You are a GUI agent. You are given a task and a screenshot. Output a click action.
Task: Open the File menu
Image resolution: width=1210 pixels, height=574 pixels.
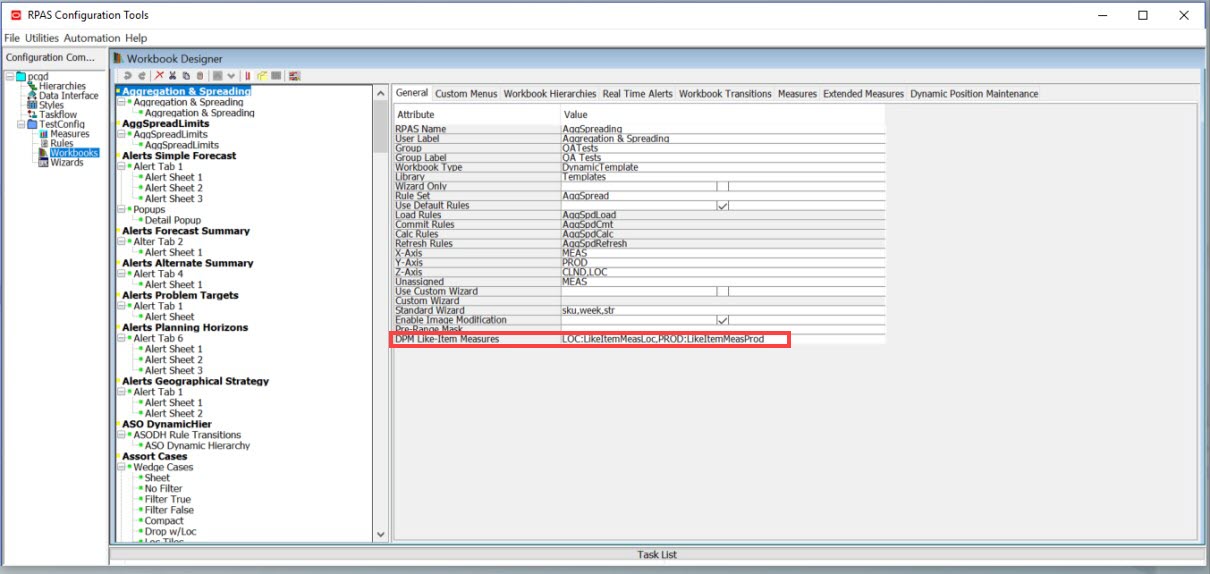tap(12, 38)
